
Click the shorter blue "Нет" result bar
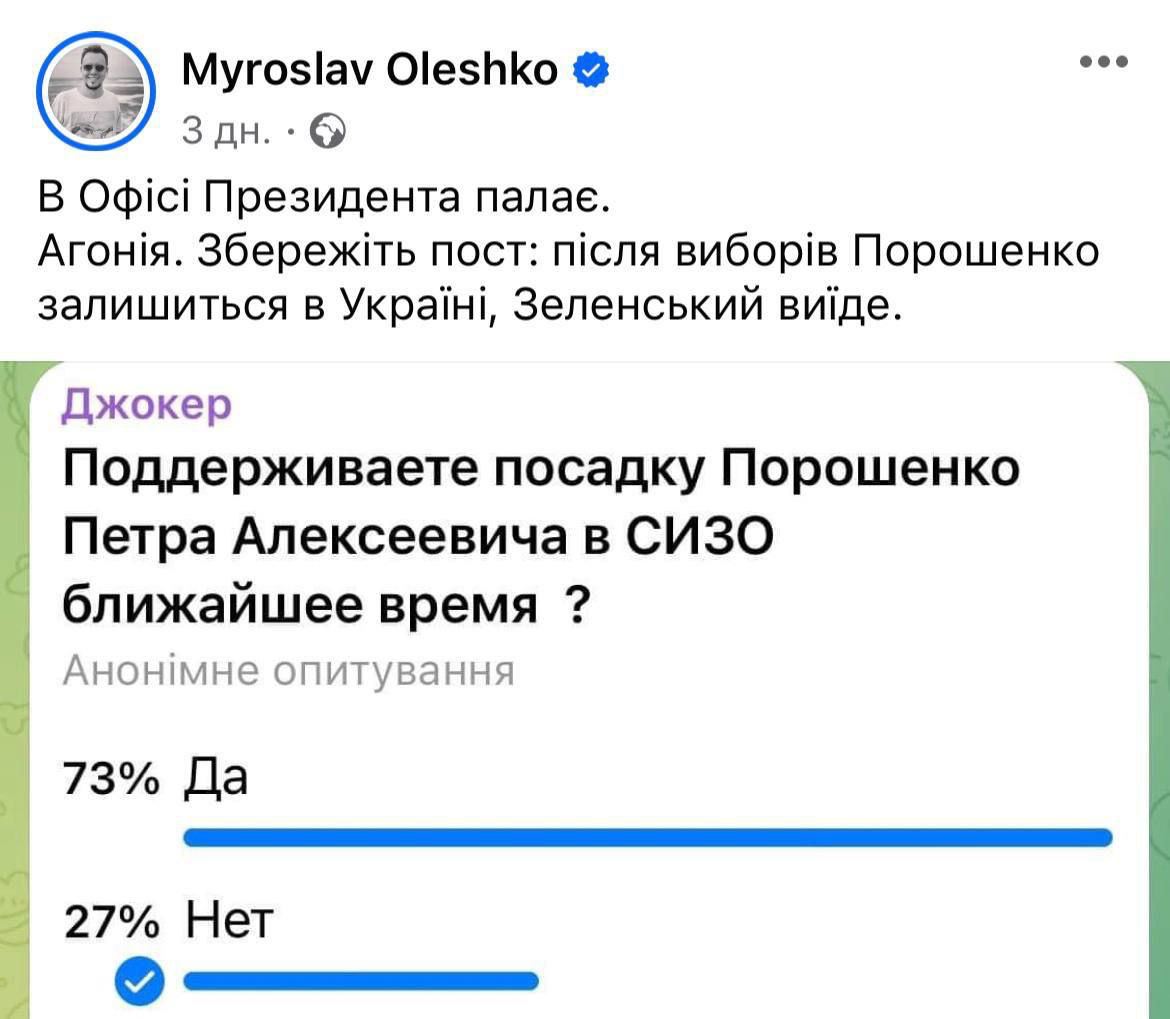(x=362, y=981)
